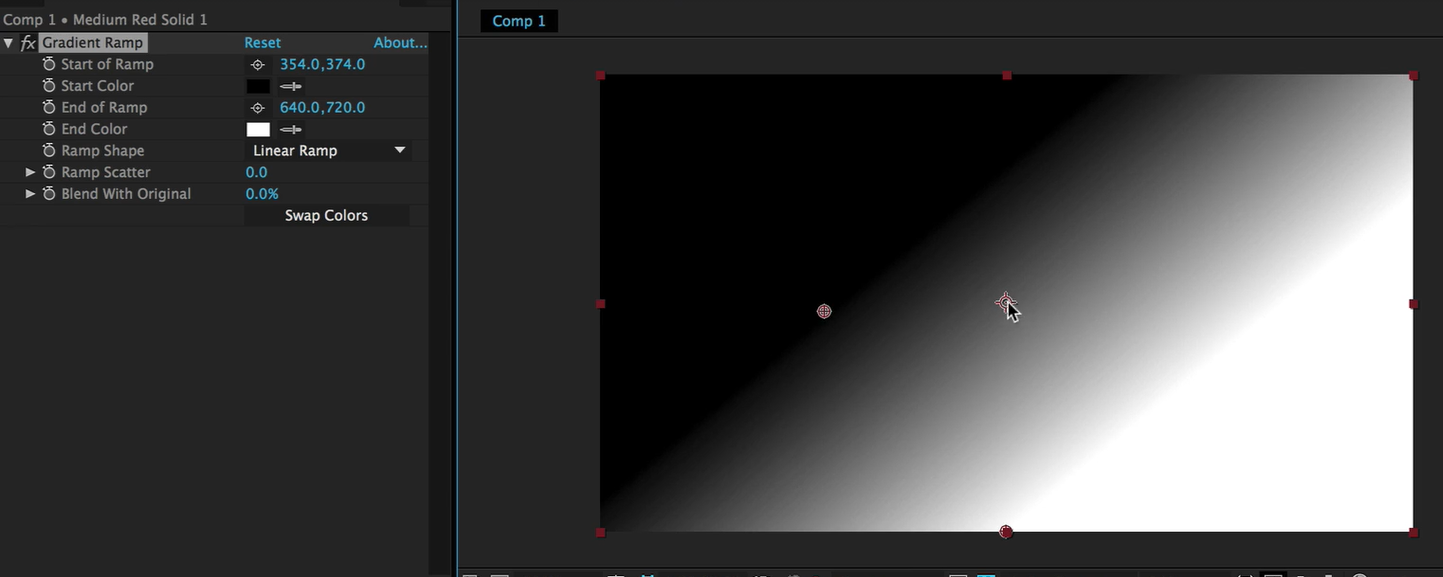The image size is (1443, 577).
Task: Toggle the Gradient Ramp fx switch
Action: (28, 43)
